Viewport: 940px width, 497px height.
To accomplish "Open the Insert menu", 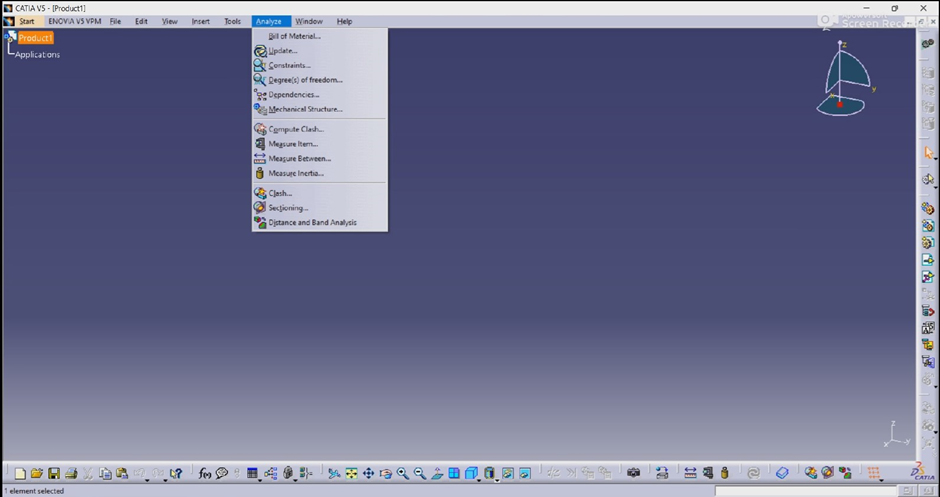I will click(200, 21).
